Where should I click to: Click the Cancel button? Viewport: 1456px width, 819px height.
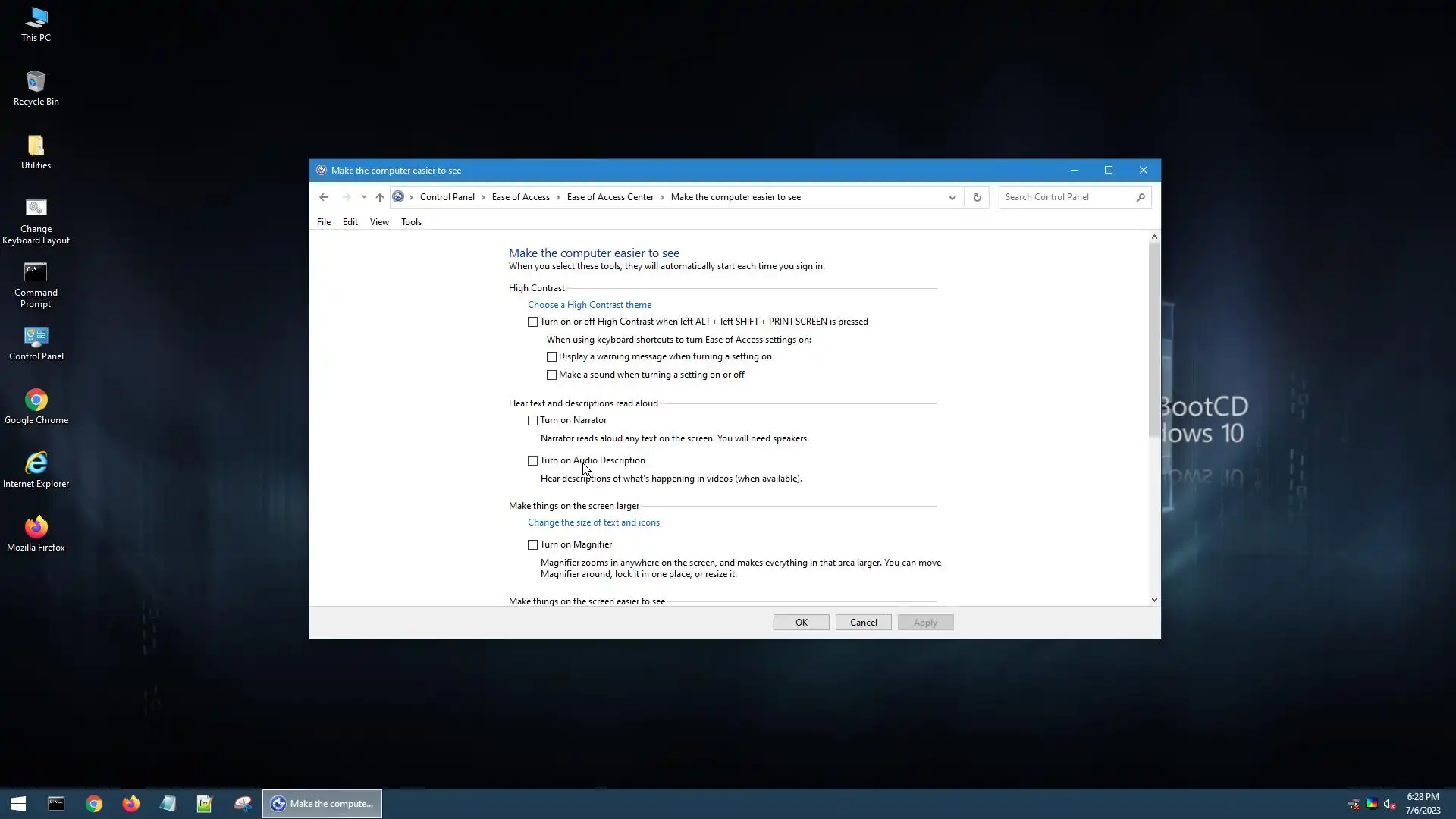pyautogui.click(x=863, y=623)
